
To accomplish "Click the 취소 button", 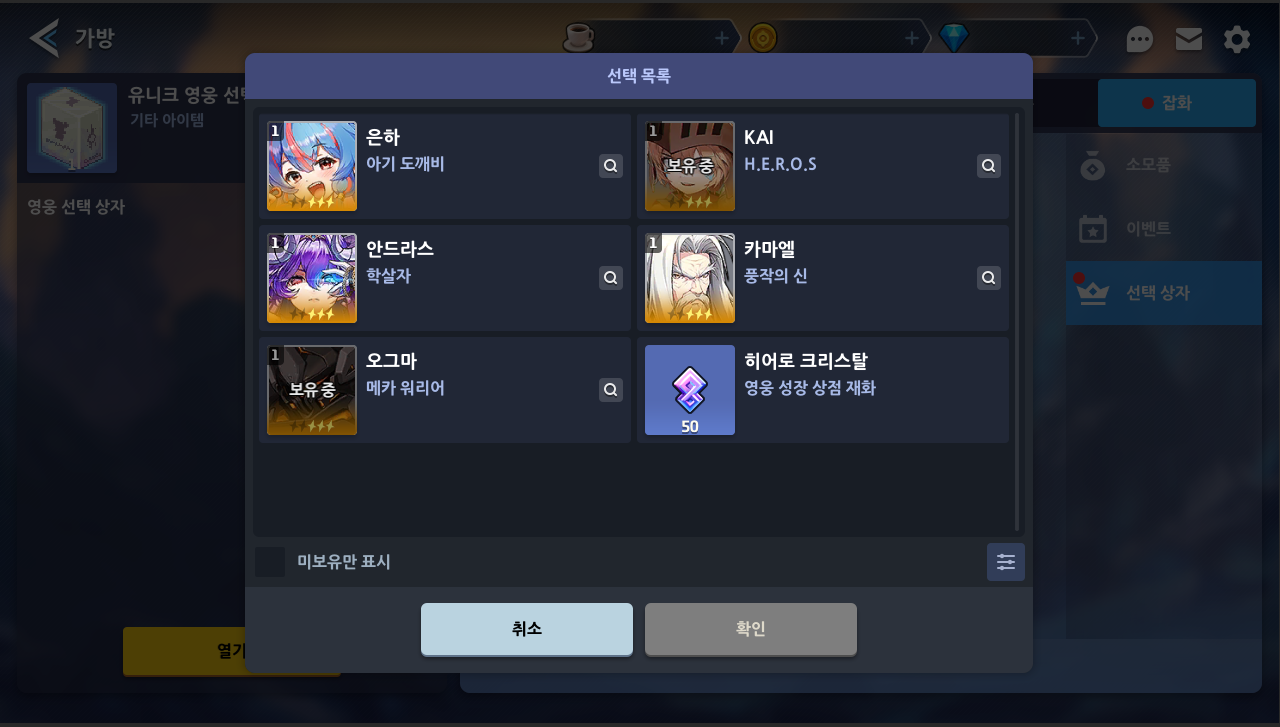I will pyautogui.click(x=527, y=629).
